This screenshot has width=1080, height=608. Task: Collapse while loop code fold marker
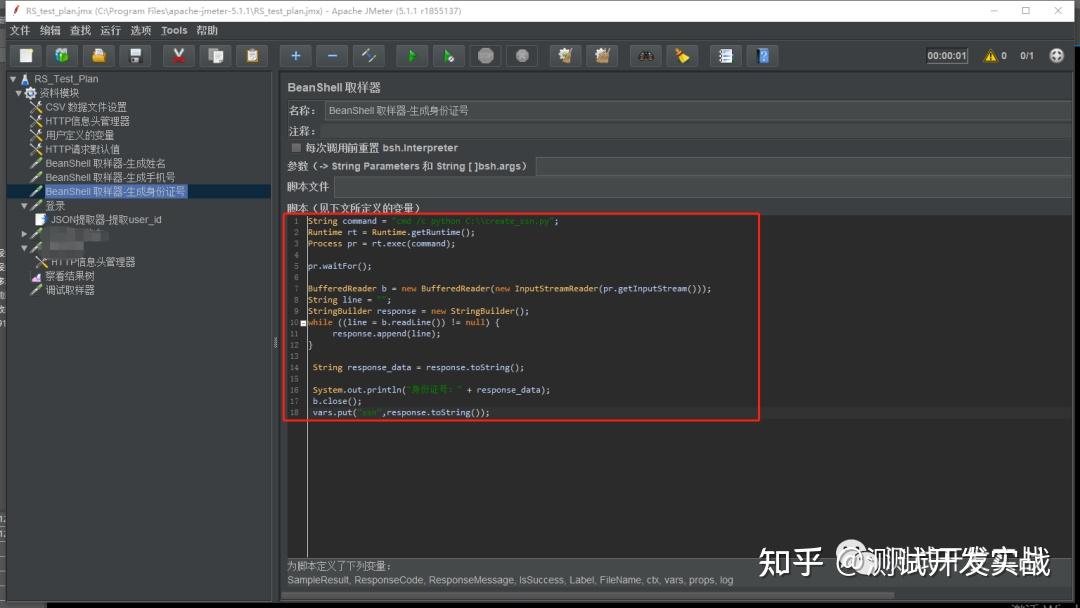coord(303,322)
